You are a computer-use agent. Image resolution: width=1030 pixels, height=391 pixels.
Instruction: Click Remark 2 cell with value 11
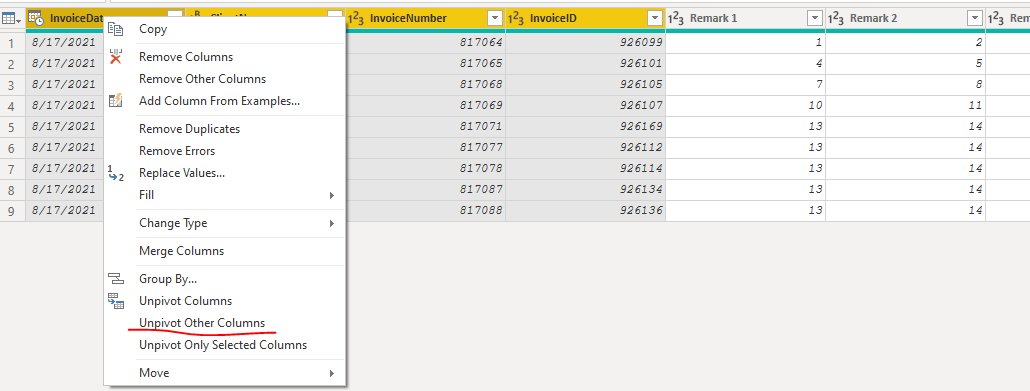[905, 106]
